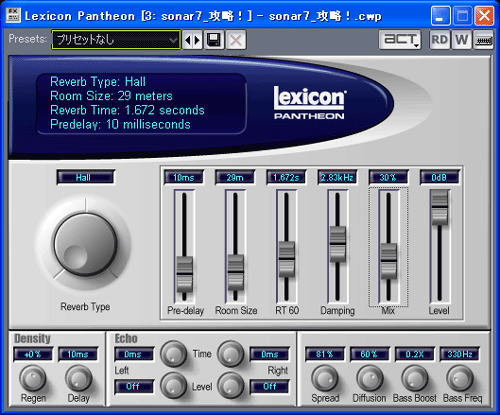
Task: Toggle the W automation write button
Action: point(462,40)
